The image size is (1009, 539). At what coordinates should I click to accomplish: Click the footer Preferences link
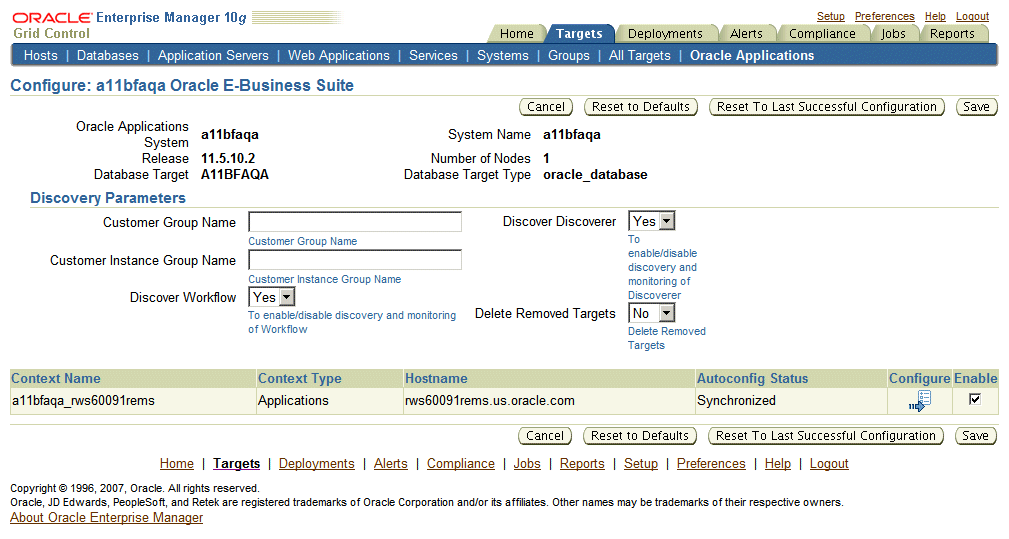[711, 464]
